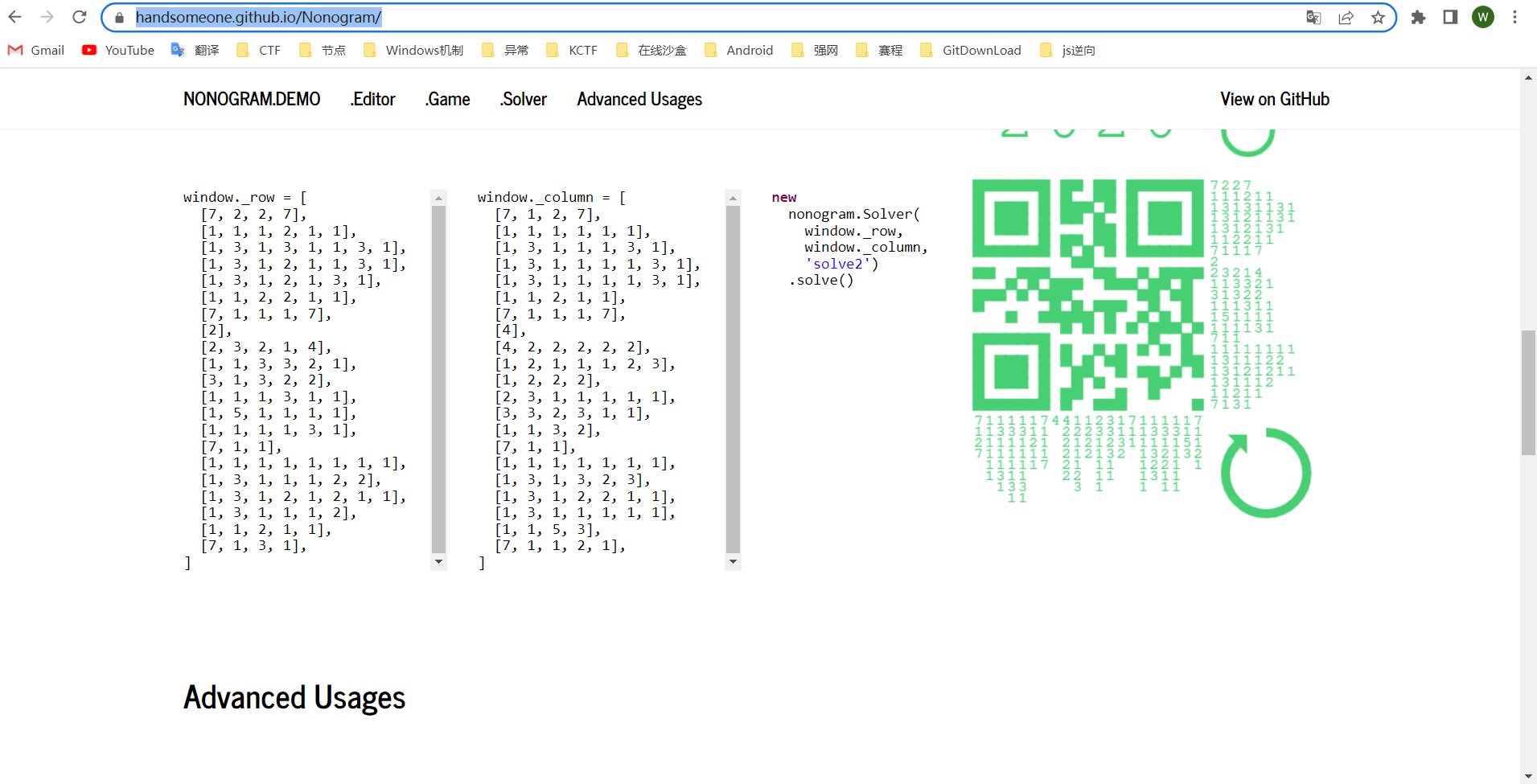Open the profile avatar W
The image size is (1537, 784).
(x=1483, y=17)
